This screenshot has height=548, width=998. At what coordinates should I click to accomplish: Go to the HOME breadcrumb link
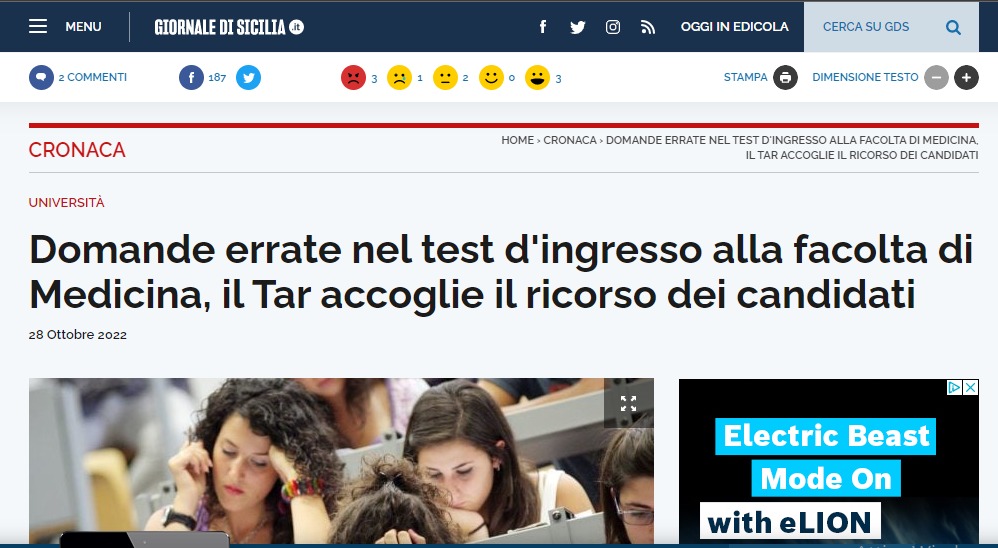(517, 140)
